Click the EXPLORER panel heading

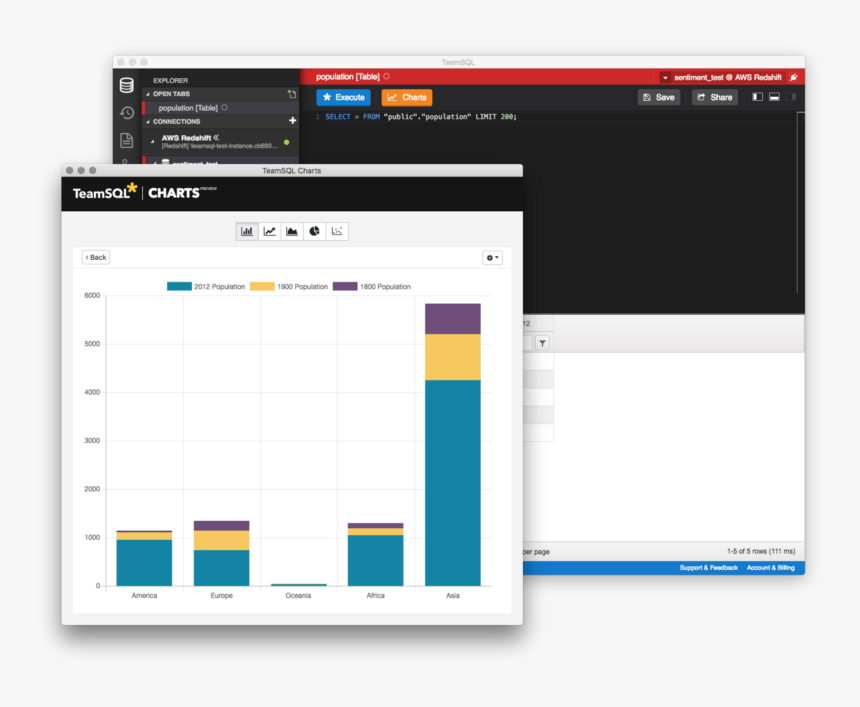point(171,81)
